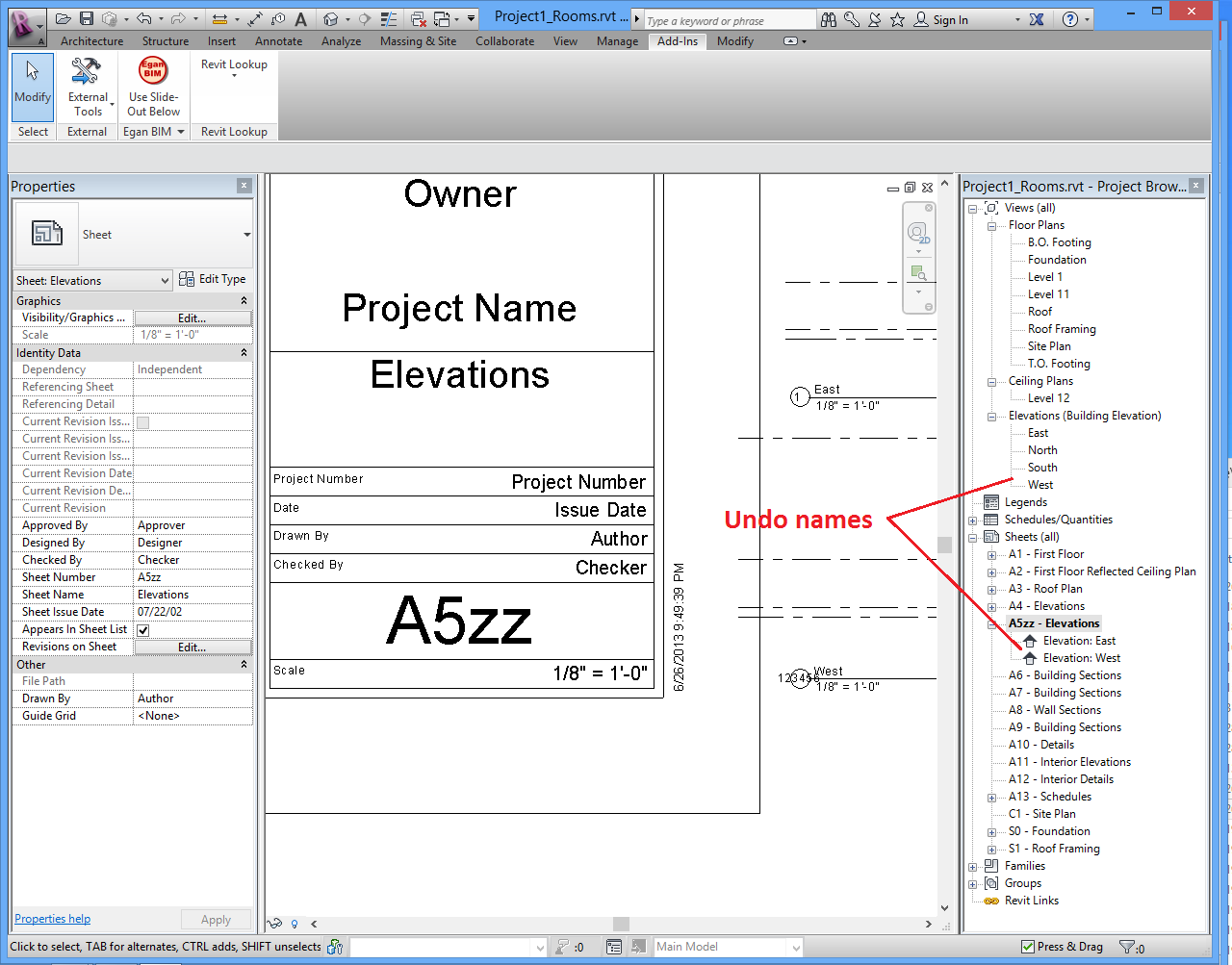Open the Collaborate ribbon tab

tap(504, 41)
